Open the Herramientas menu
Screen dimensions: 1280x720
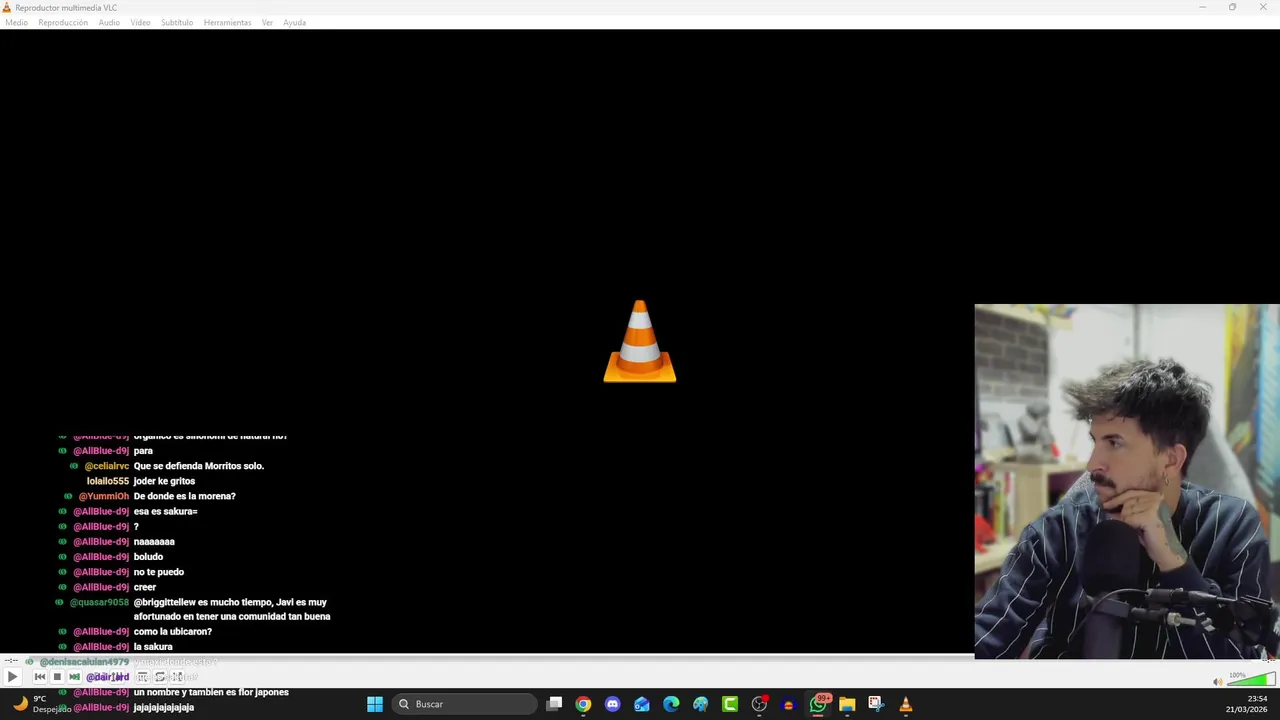click(x=227, y=22)
